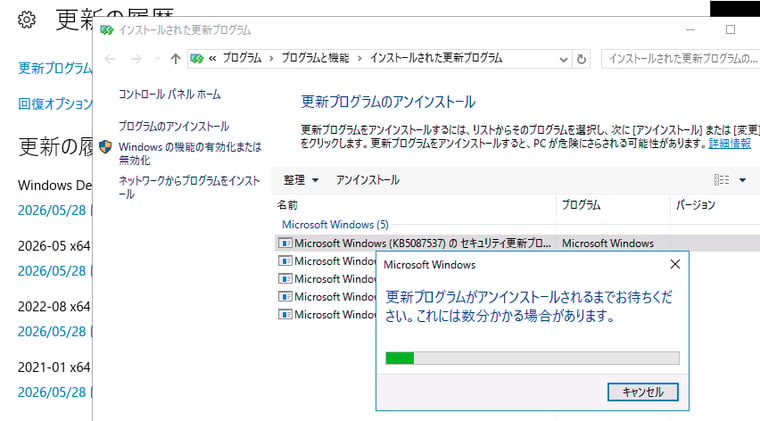Click the プログラムと機能 breadcrumb
This screenshot has height=421, width=760.
(315, 59)
